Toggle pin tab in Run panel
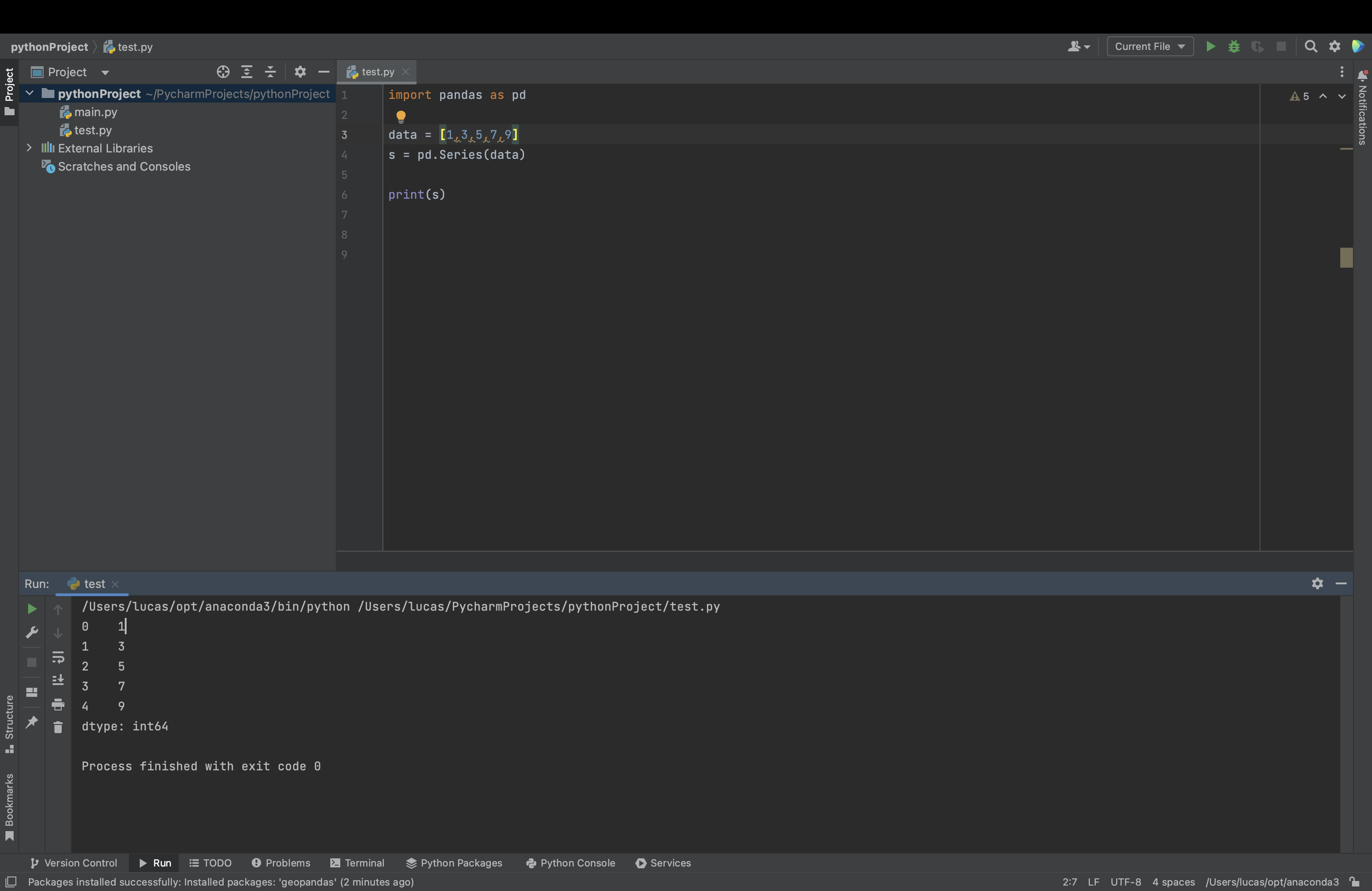Viewport: 1372px width, 891px height. pos(32,722)
